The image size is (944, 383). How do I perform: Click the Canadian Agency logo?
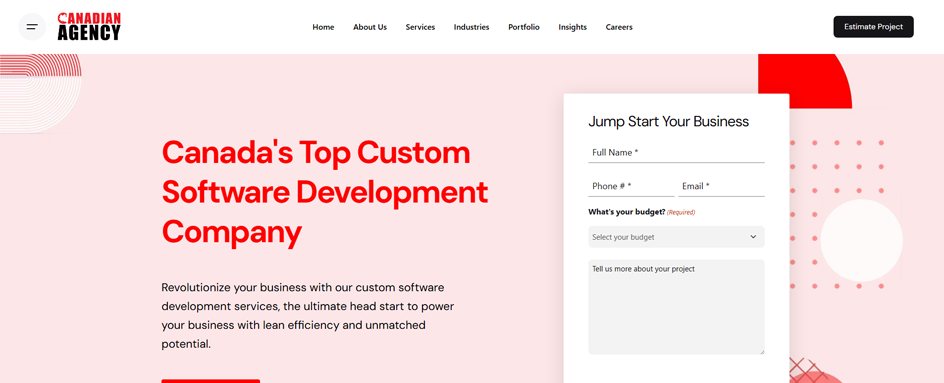coord(89,26)
